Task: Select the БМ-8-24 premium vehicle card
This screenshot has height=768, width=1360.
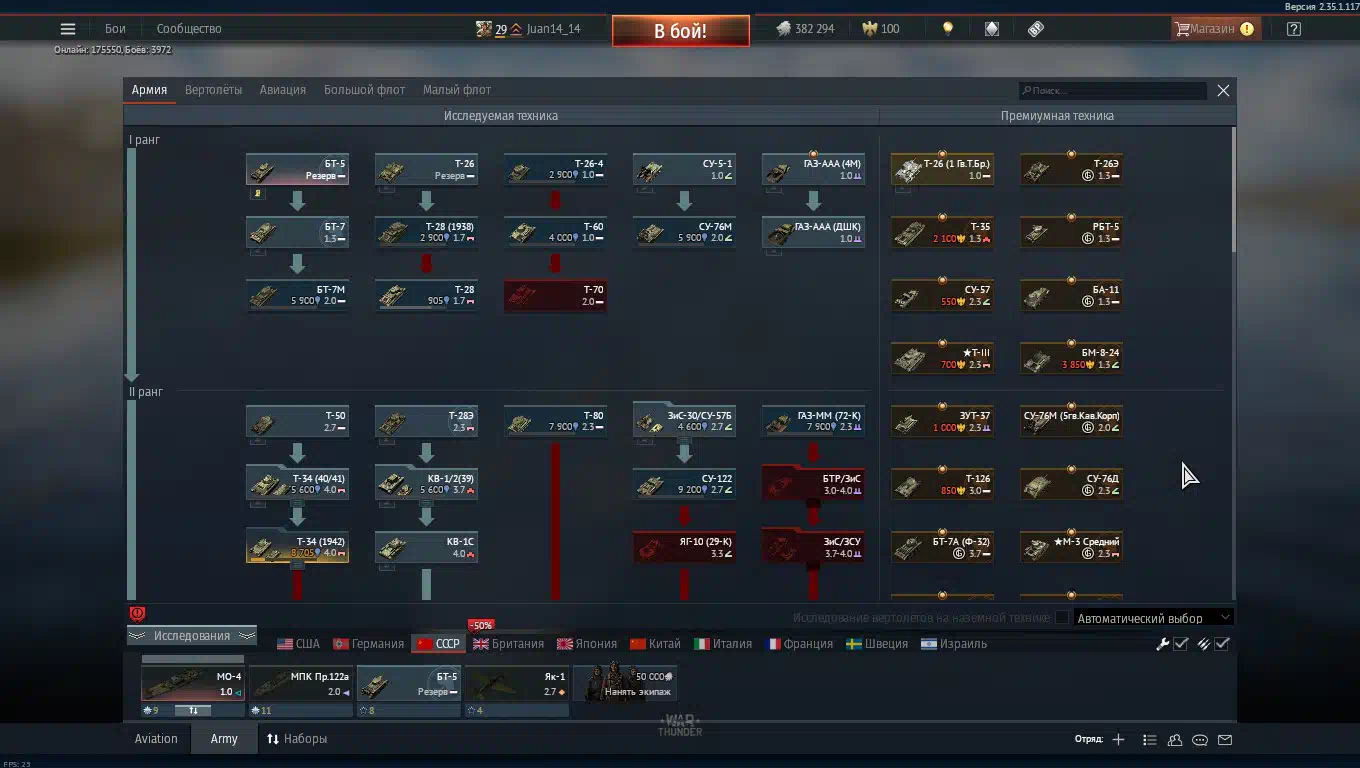Action: 1071,358
